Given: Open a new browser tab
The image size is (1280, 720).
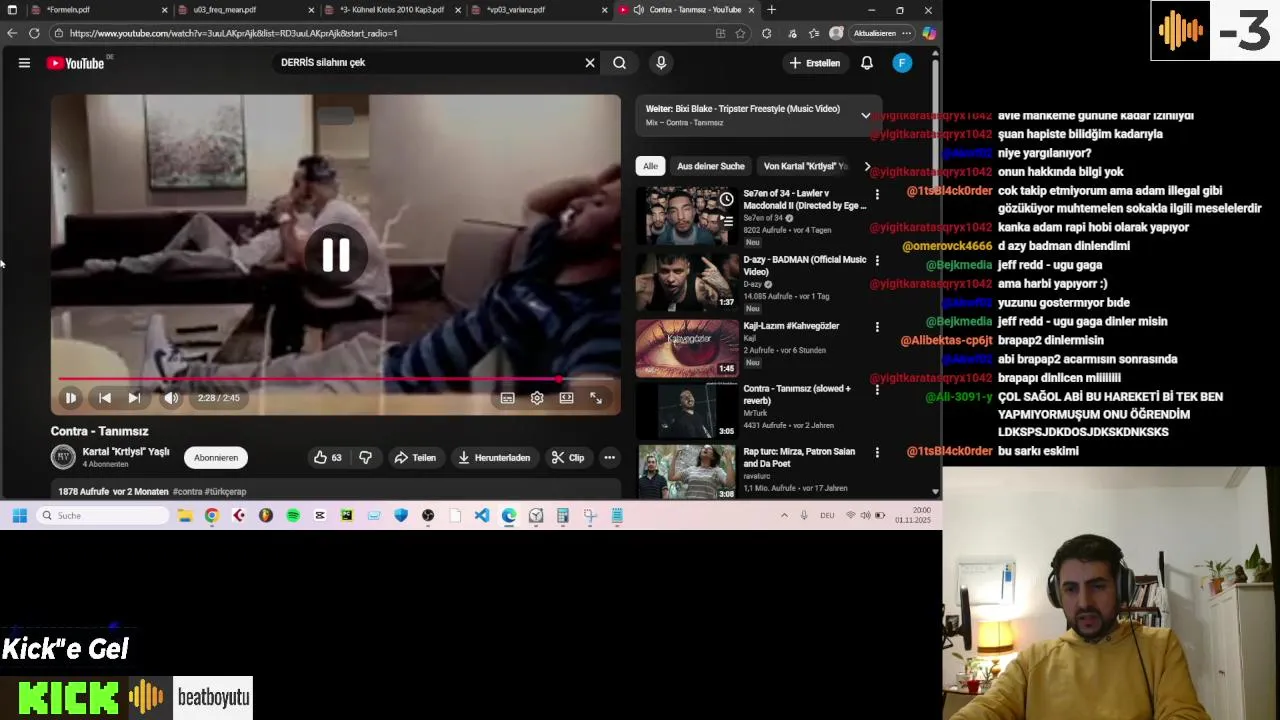Looking at the screenshot, I should 771,10.
